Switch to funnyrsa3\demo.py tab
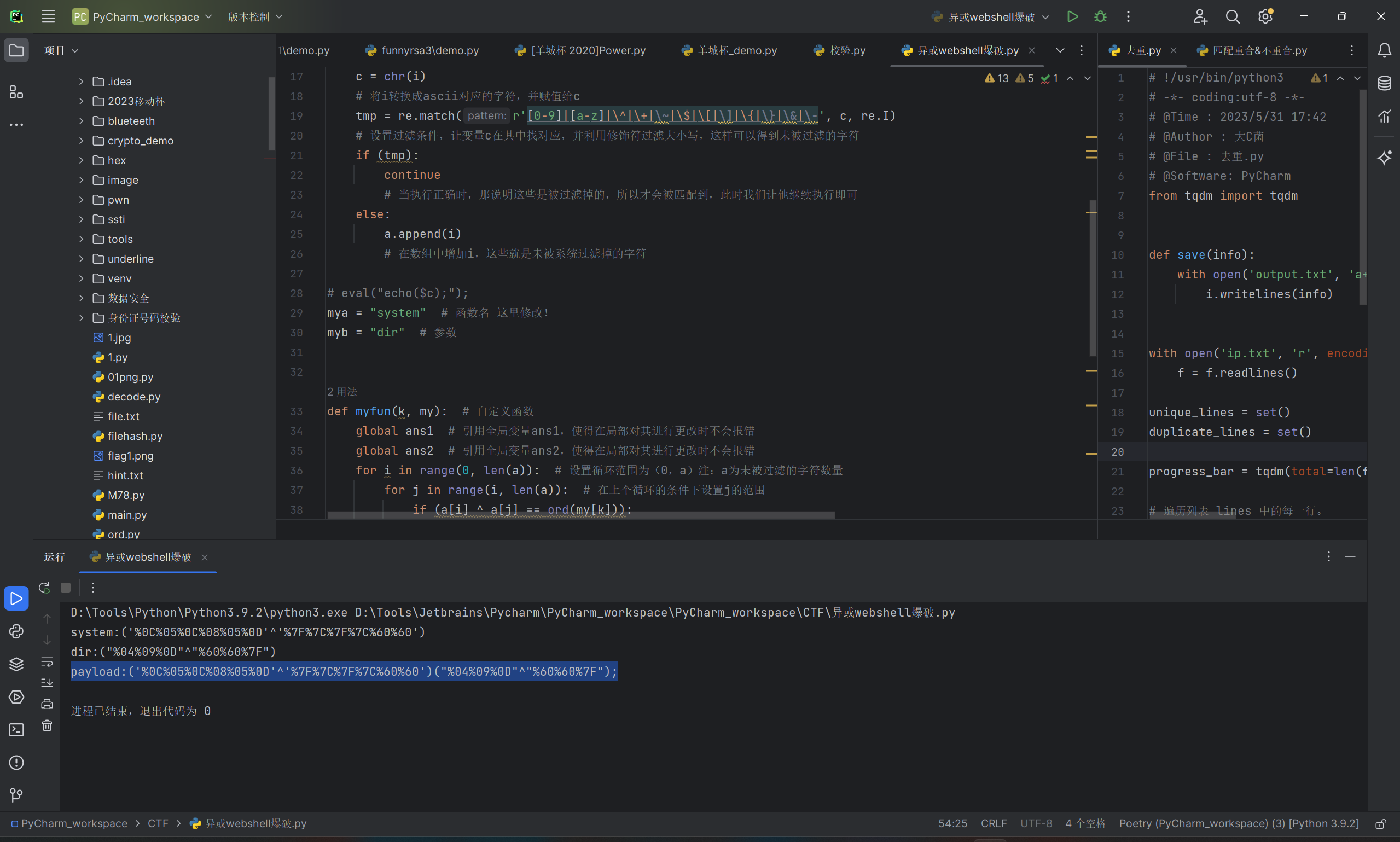The image size is (1400, 842). point(422,50)
